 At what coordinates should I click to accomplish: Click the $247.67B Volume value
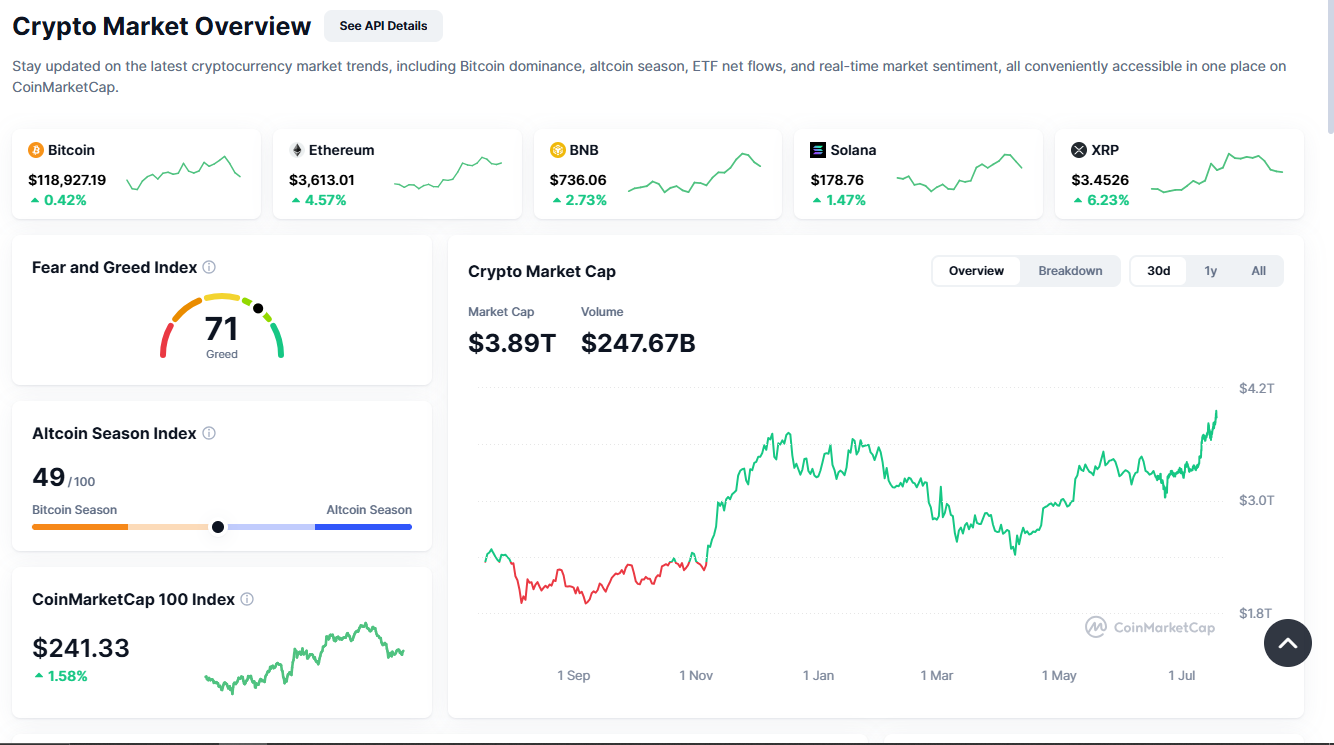(x=638, y=343)
